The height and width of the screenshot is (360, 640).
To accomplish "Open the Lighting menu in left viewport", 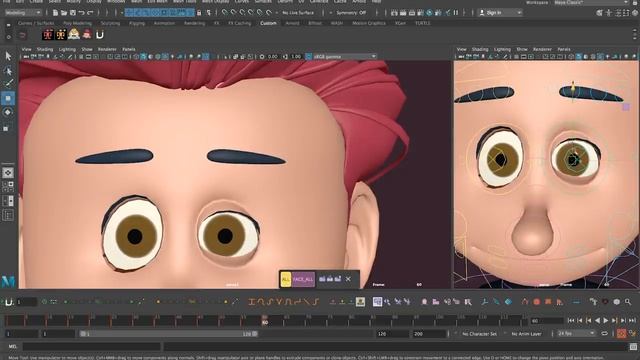I will point(67,49).
